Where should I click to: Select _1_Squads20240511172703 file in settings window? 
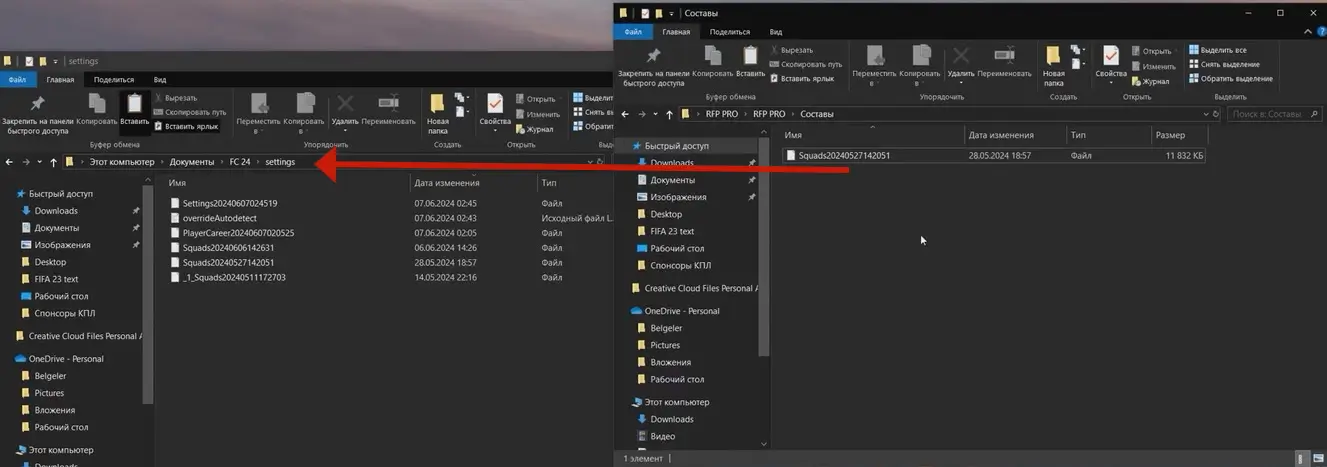(x=234, y=277)
